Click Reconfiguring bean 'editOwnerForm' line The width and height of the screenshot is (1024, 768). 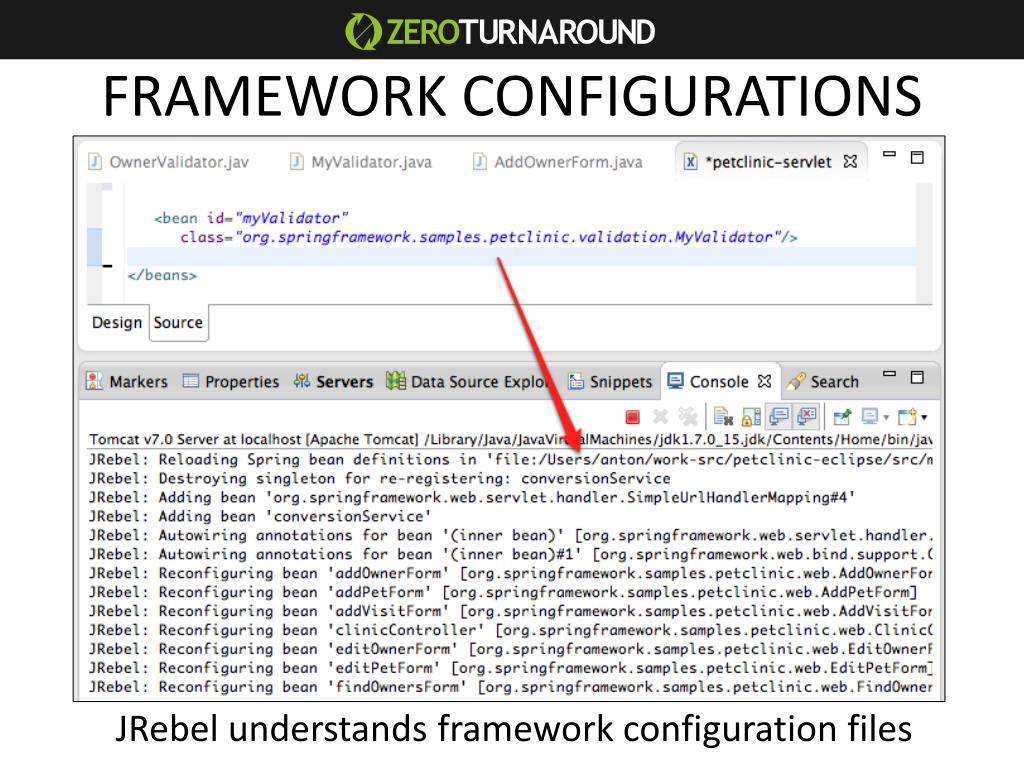(511, 648)
